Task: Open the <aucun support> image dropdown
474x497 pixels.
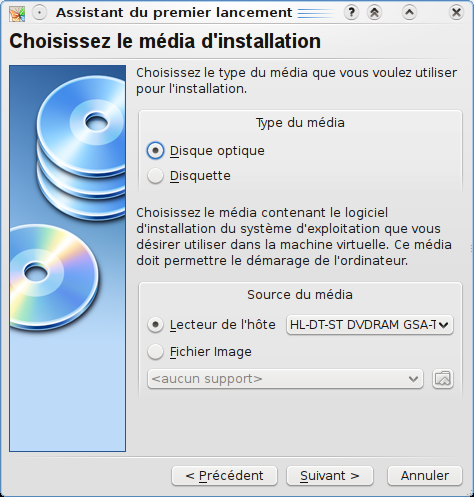Action: tap(285, 379)
